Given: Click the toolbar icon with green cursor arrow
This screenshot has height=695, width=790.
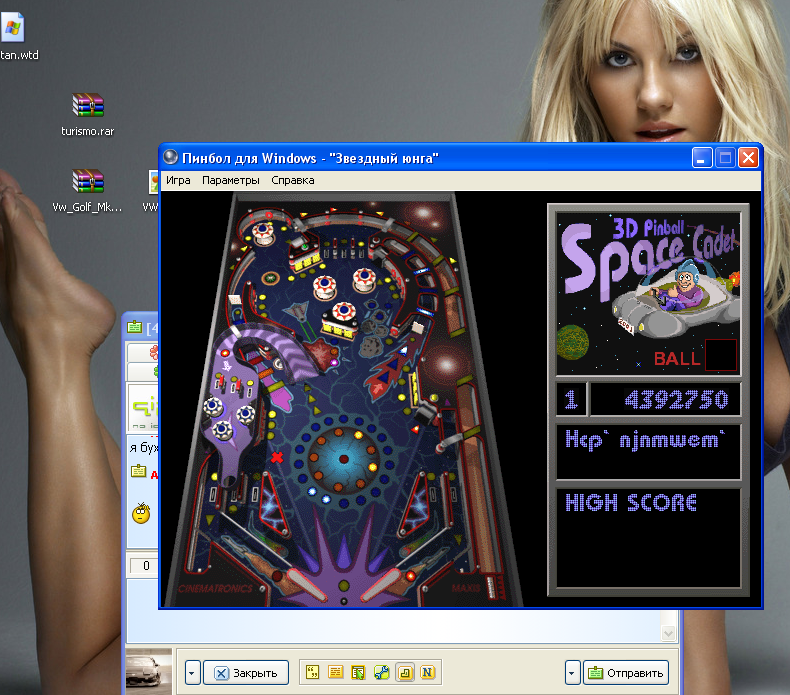Looking at the screenshot, I should point(358,672).
